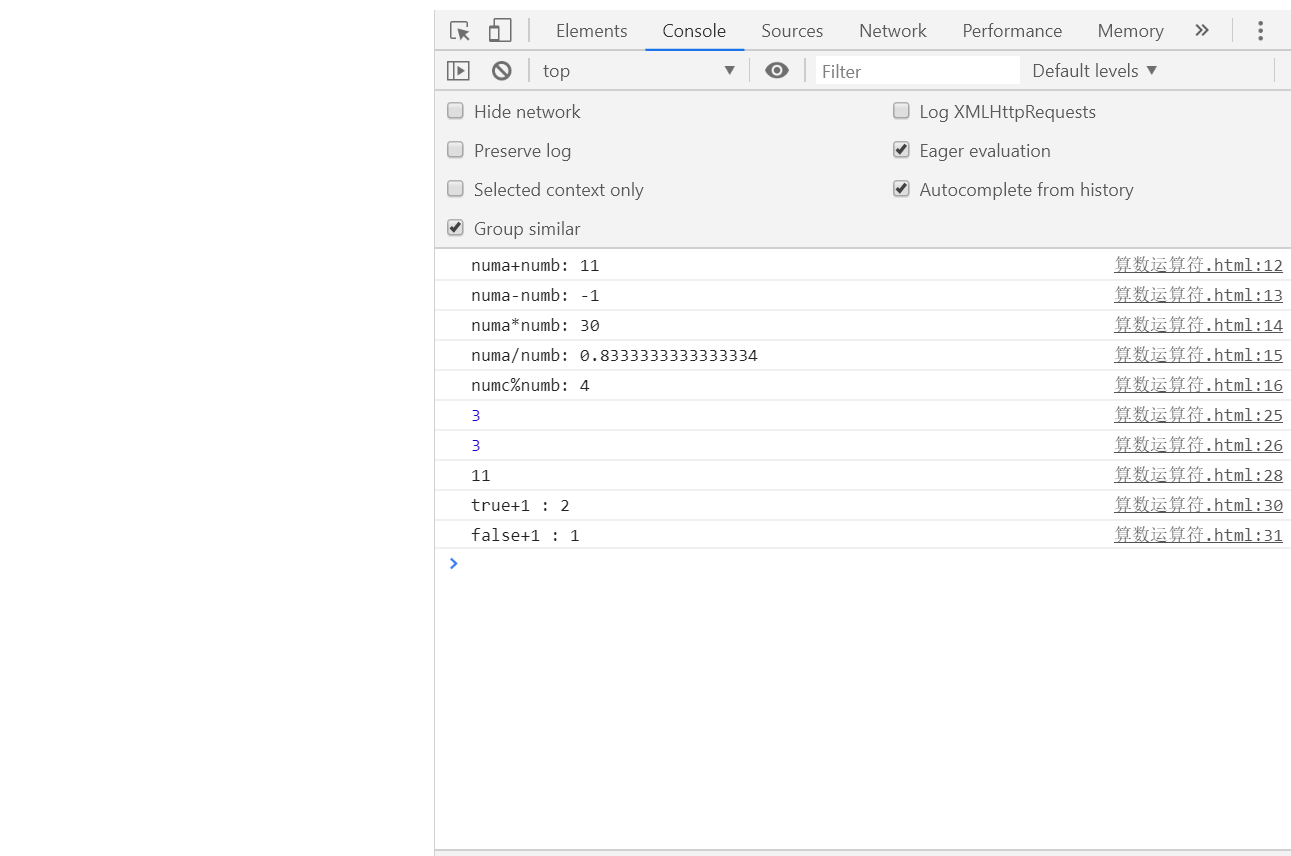Open source link 算数运算符.html:16
The image size is (1291, 856).
tap(1198, 385)
